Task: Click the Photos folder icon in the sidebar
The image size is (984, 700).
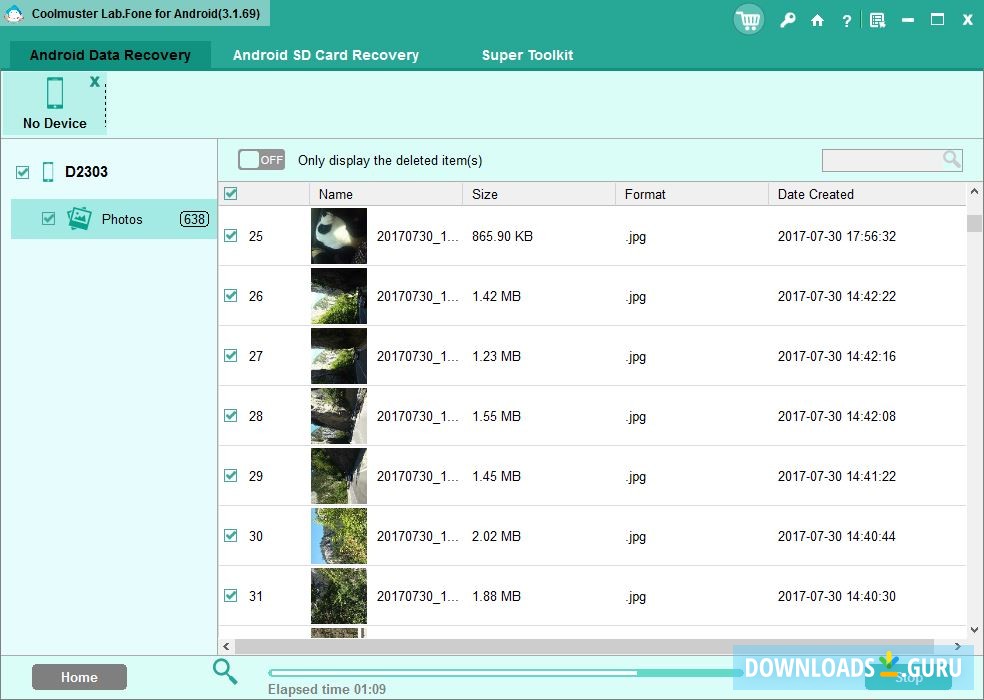Action: coord(80,218)
